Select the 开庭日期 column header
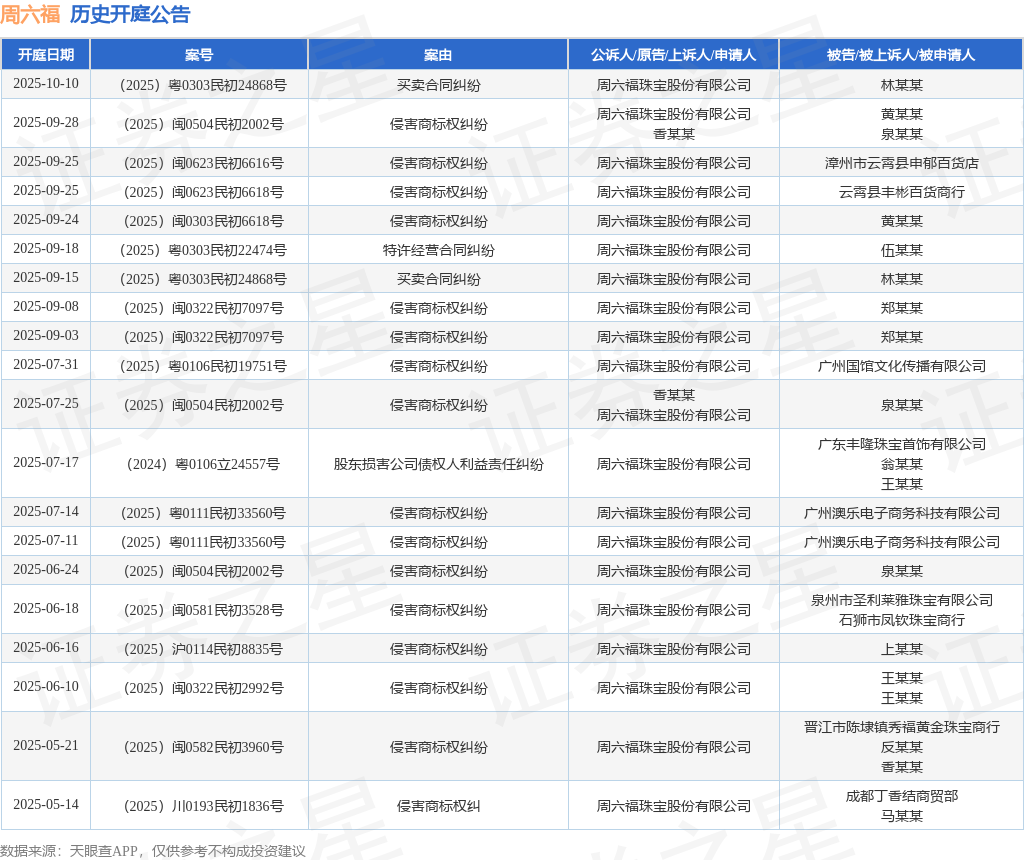Screen dimensions: 1024x860 pyautogui.click(x=46, y=55)
